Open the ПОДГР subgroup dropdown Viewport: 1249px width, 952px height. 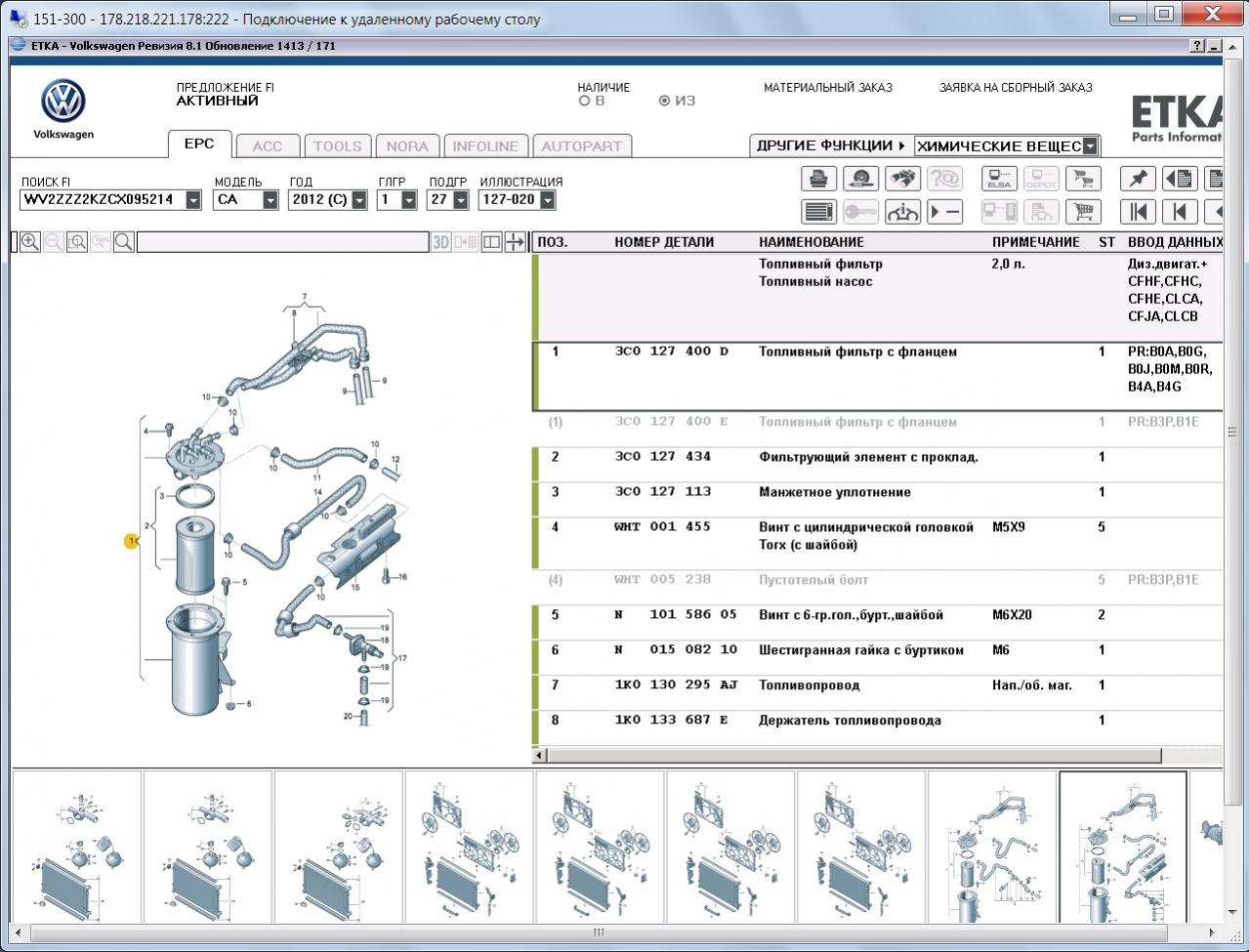tap(461, 200)
